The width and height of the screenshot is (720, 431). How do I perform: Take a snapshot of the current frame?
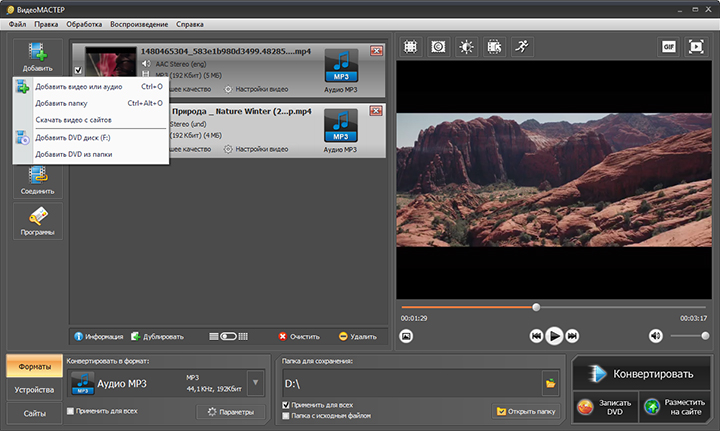[x=407, y=336]
